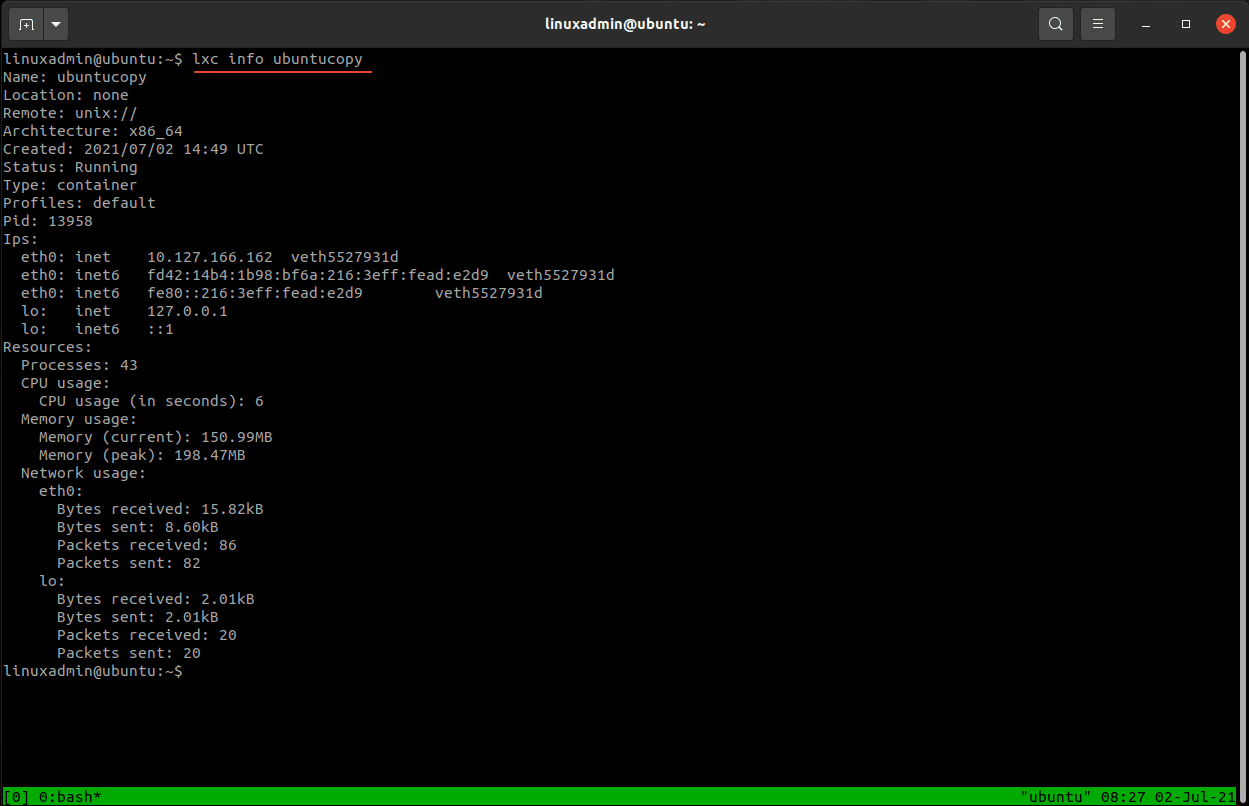The image size is (1249, 806).
Task: Click loopback address 127.0.0.1
Action: pos(187,311)
